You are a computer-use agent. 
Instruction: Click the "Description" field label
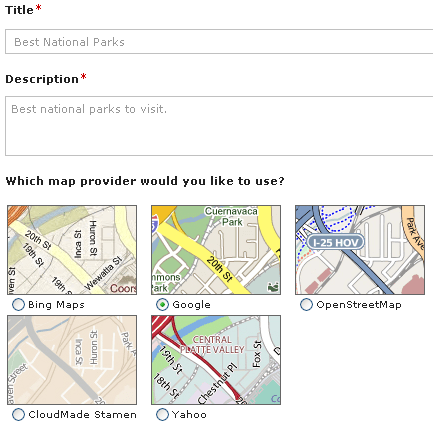click(42, 79)
